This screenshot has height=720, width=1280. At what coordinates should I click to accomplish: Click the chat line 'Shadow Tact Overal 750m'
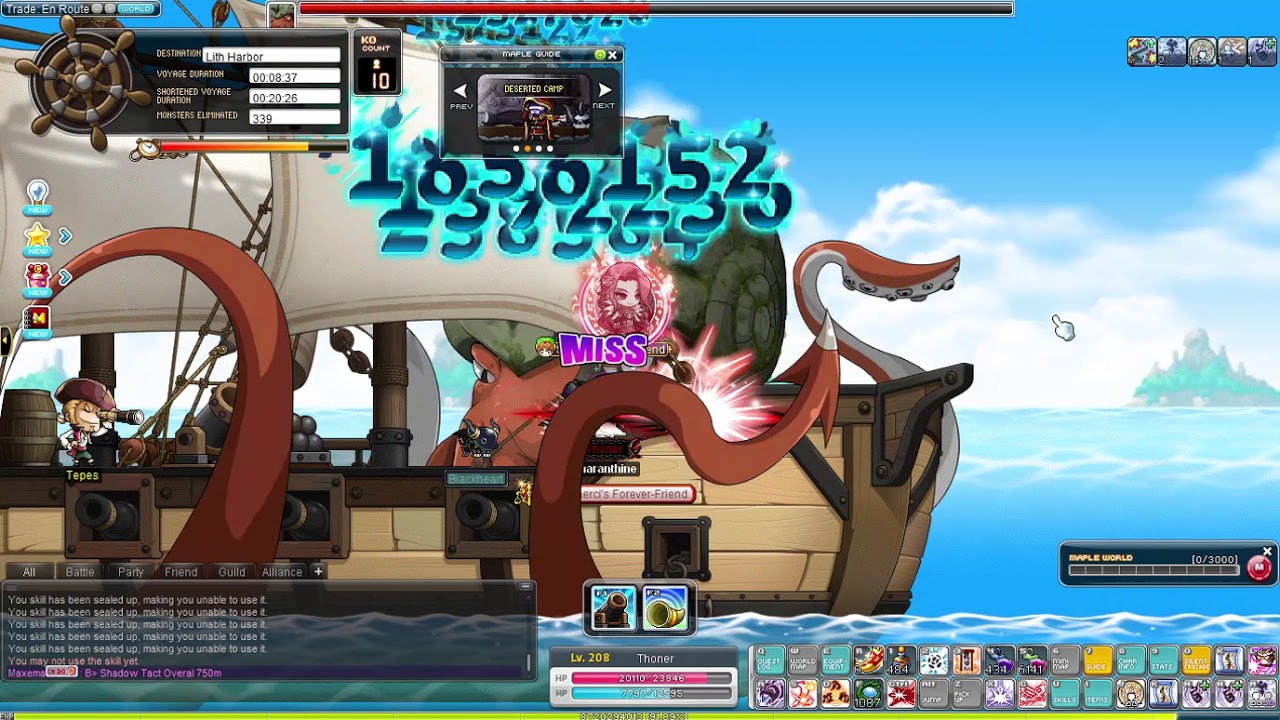click(x=159, y=673)
